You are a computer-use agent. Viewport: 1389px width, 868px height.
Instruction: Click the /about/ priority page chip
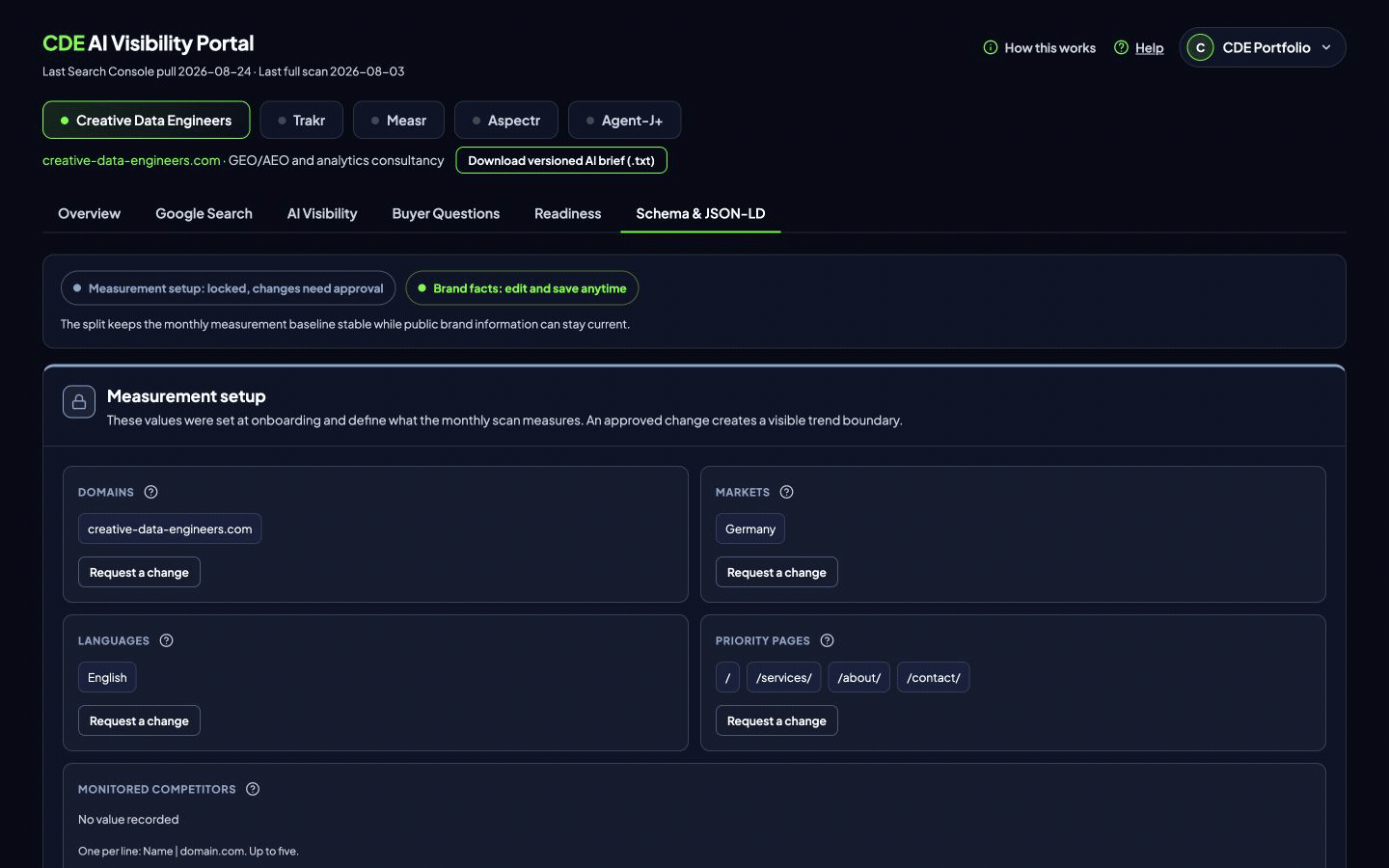[x=858, y=677]
